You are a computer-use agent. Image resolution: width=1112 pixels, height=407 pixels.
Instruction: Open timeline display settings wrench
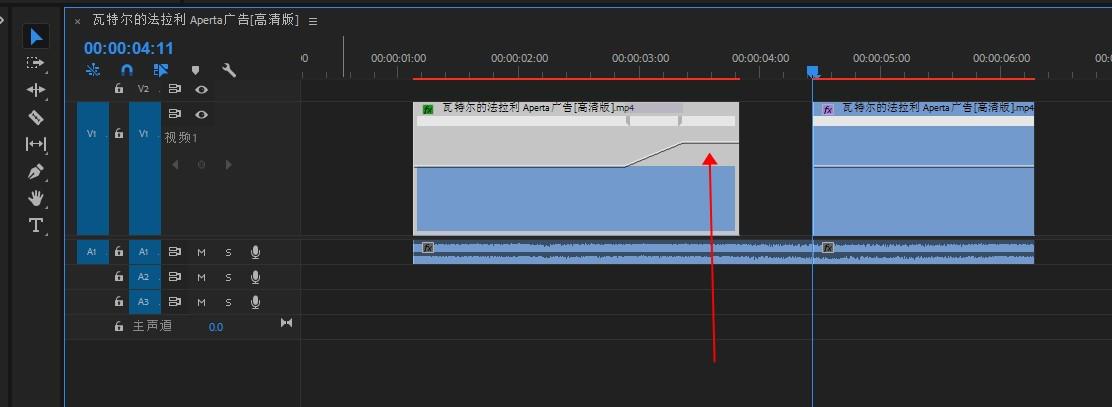coord(229,70)
